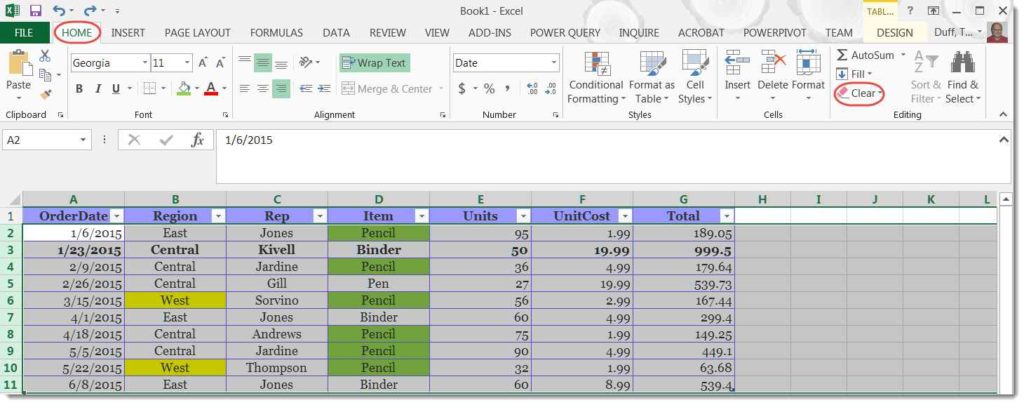Viewport: 1024px width, 405px height.
Task: Open the Region column filter dropdown
Action: (218, 216)
